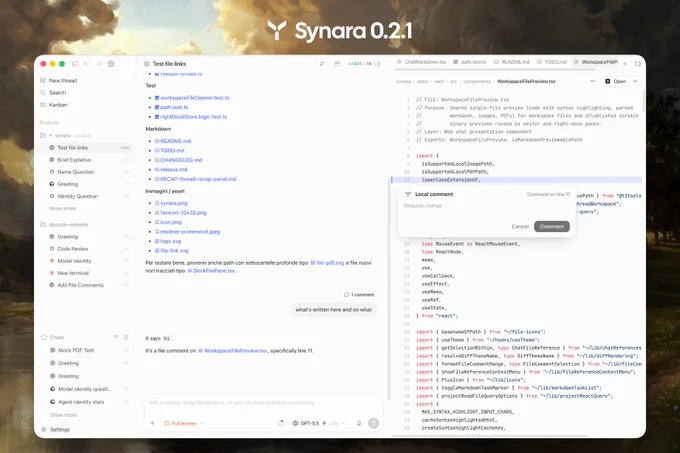Submit with the Comment button

pyautogui.click(x=552, y=227)
